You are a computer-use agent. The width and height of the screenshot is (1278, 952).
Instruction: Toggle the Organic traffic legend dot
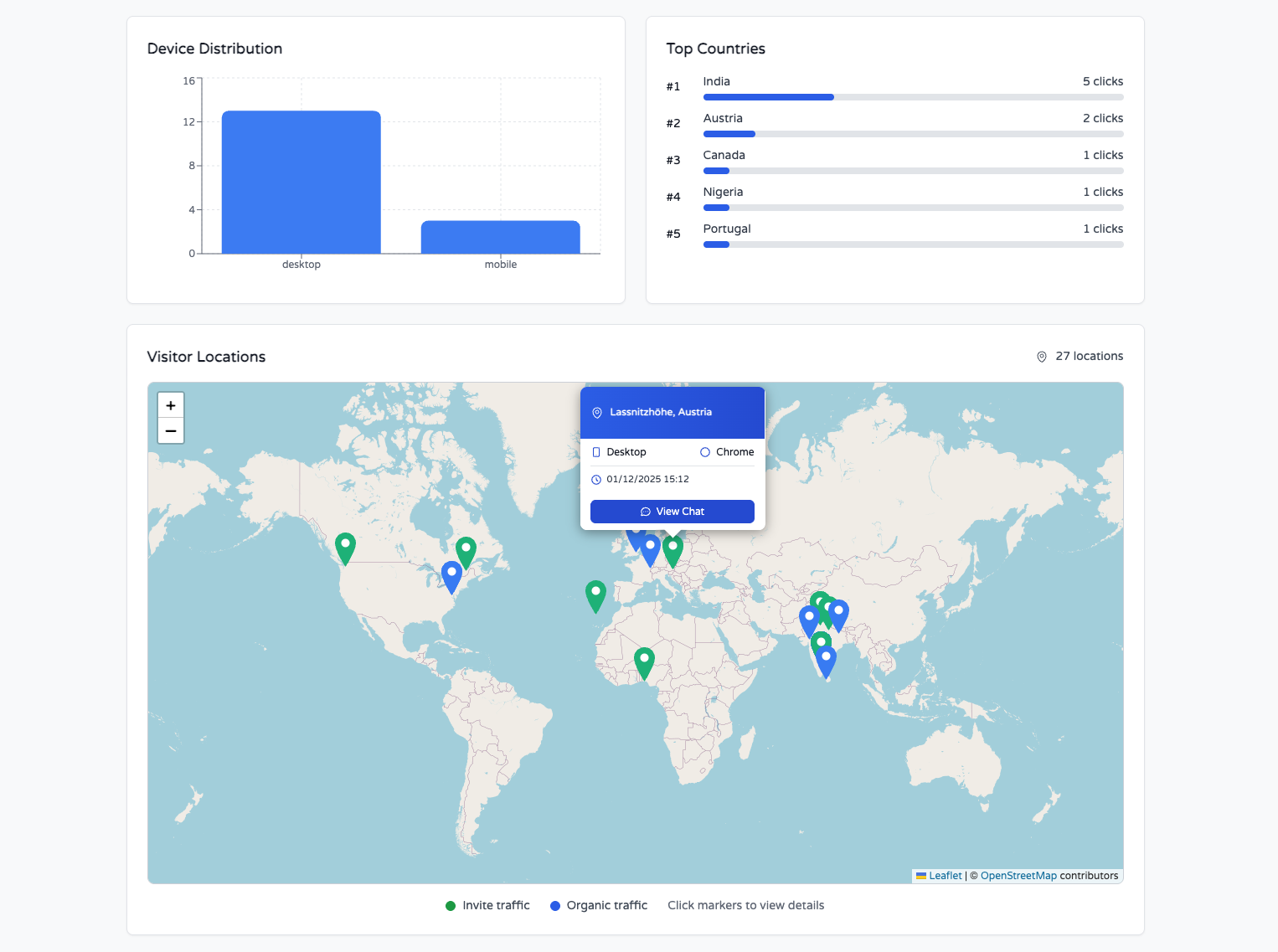[554, 905]
